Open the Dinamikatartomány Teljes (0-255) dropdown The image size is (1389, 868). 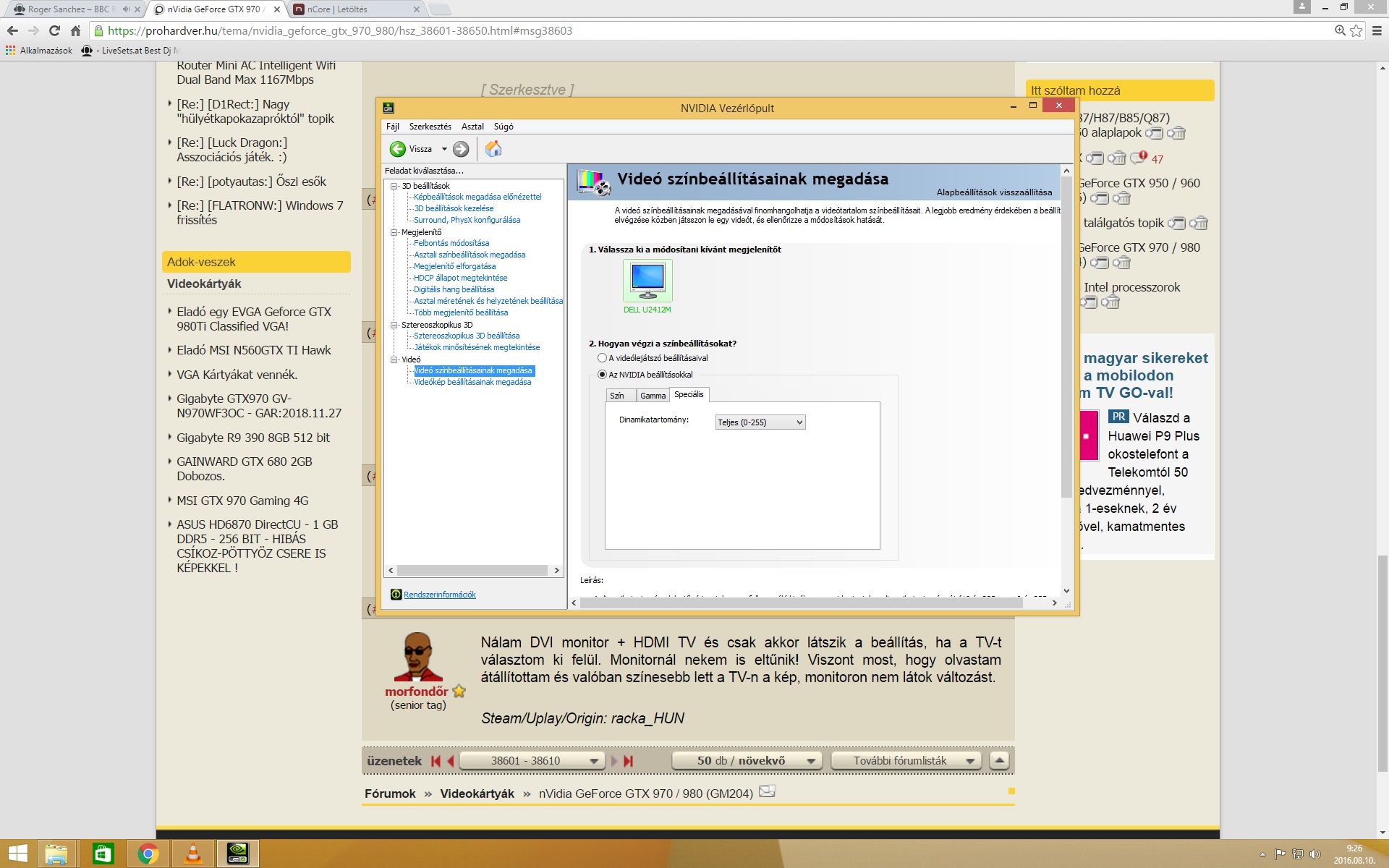pos(760,422)
